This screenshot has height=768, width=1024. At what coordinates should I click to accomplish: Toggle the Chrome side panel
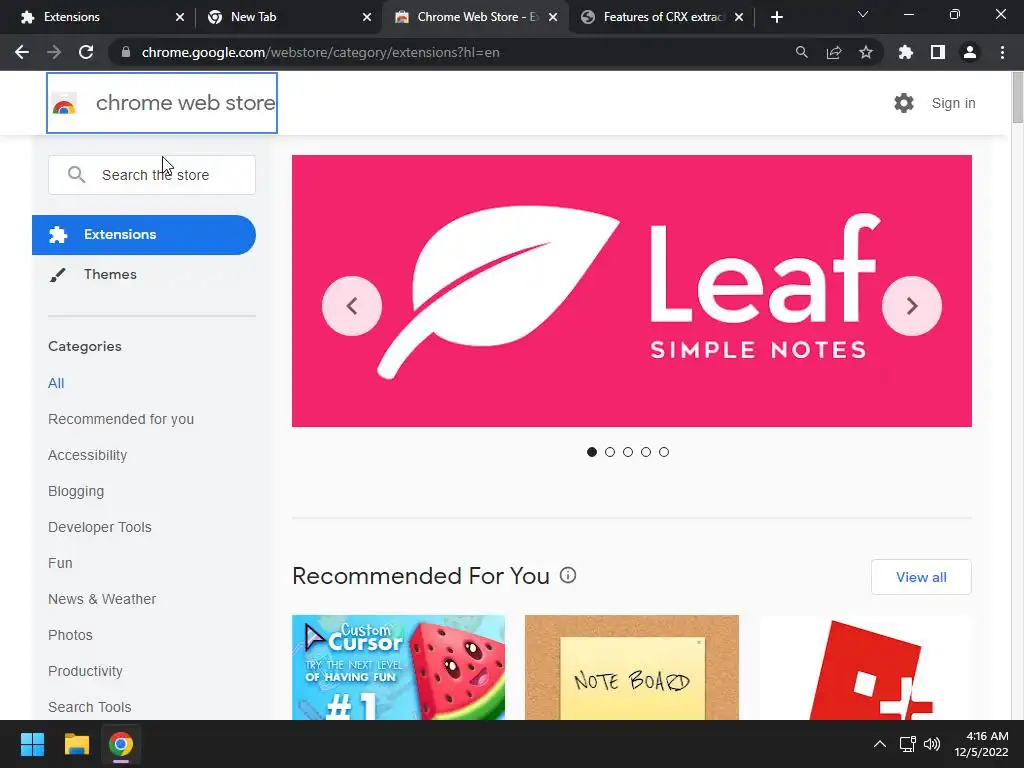coord(938,52)
